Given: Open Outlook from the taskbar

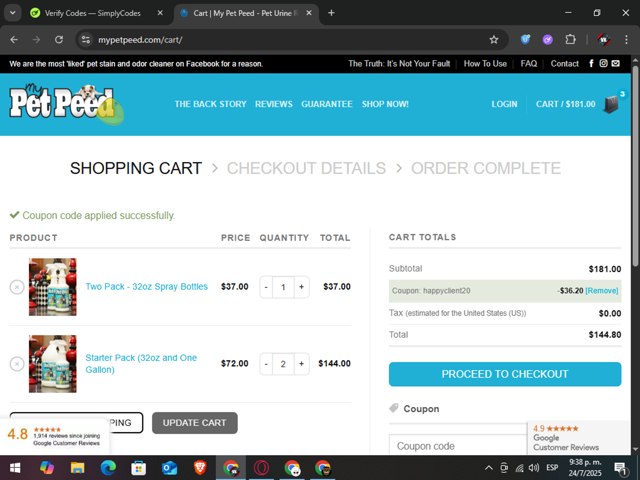Looking at the screenshot, I should click(x=169, y=468).
